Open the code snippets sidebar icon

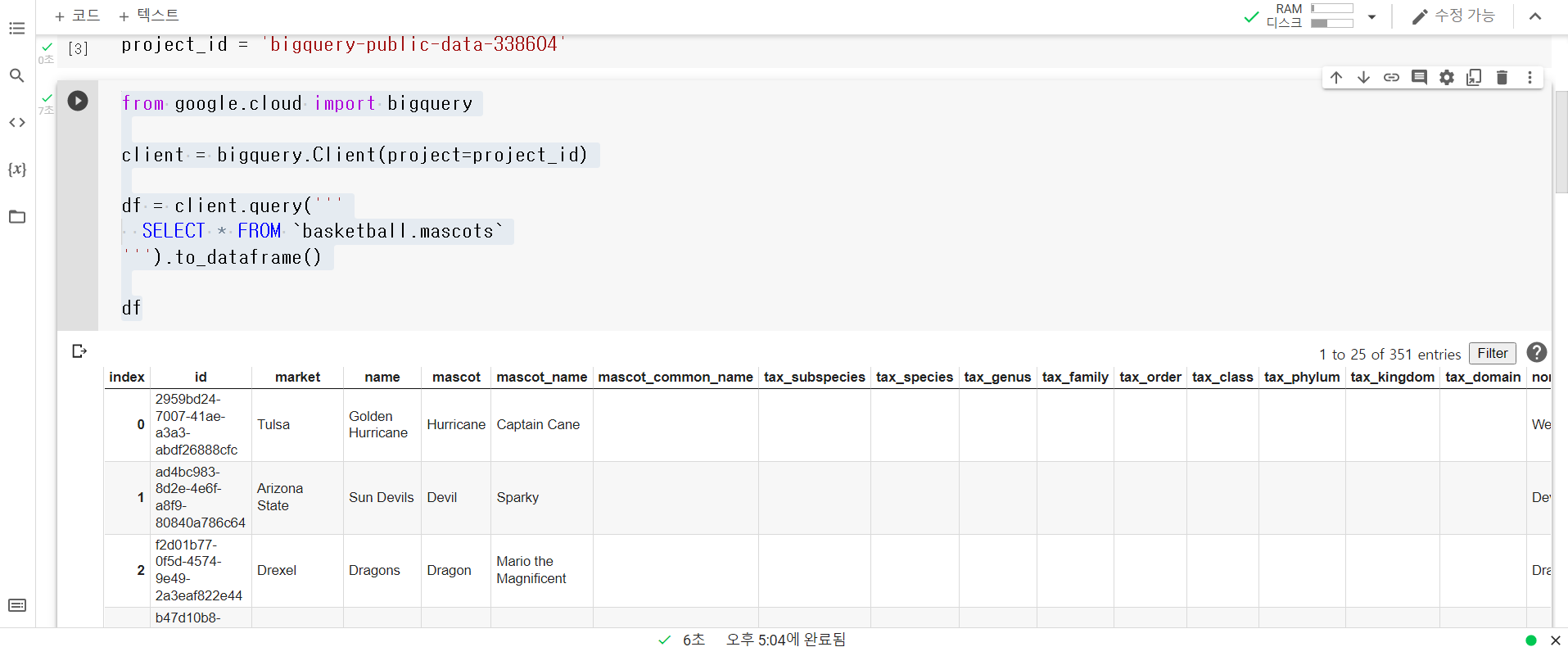pyautogui.click(x=17, y=123)
